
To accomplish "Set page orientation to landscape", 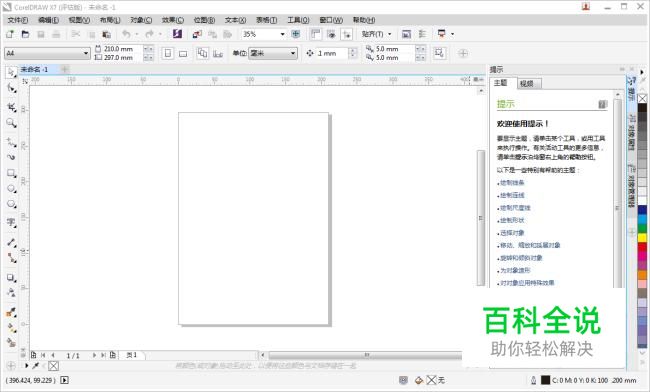I will 182,53.
